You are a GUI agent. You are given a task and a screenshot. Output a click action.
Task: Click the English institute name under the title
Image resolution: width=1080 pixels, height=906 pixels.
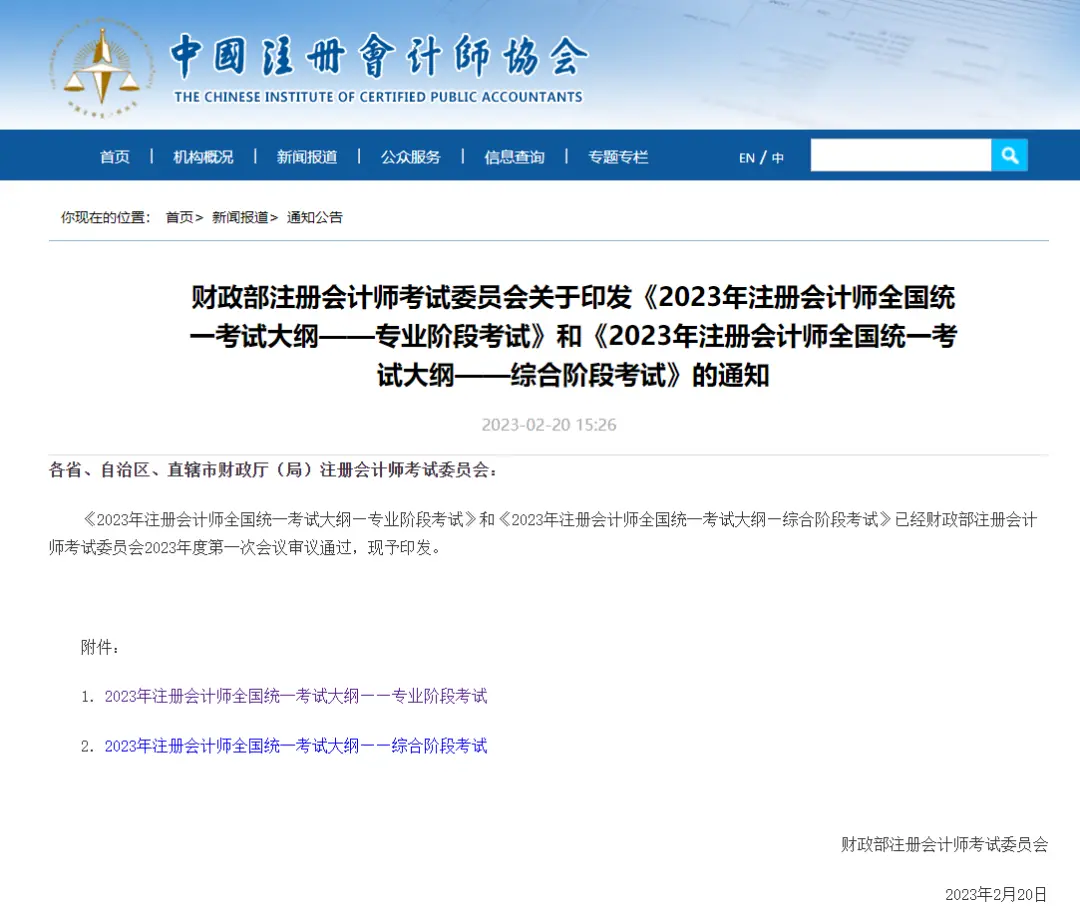click(378, 97)
